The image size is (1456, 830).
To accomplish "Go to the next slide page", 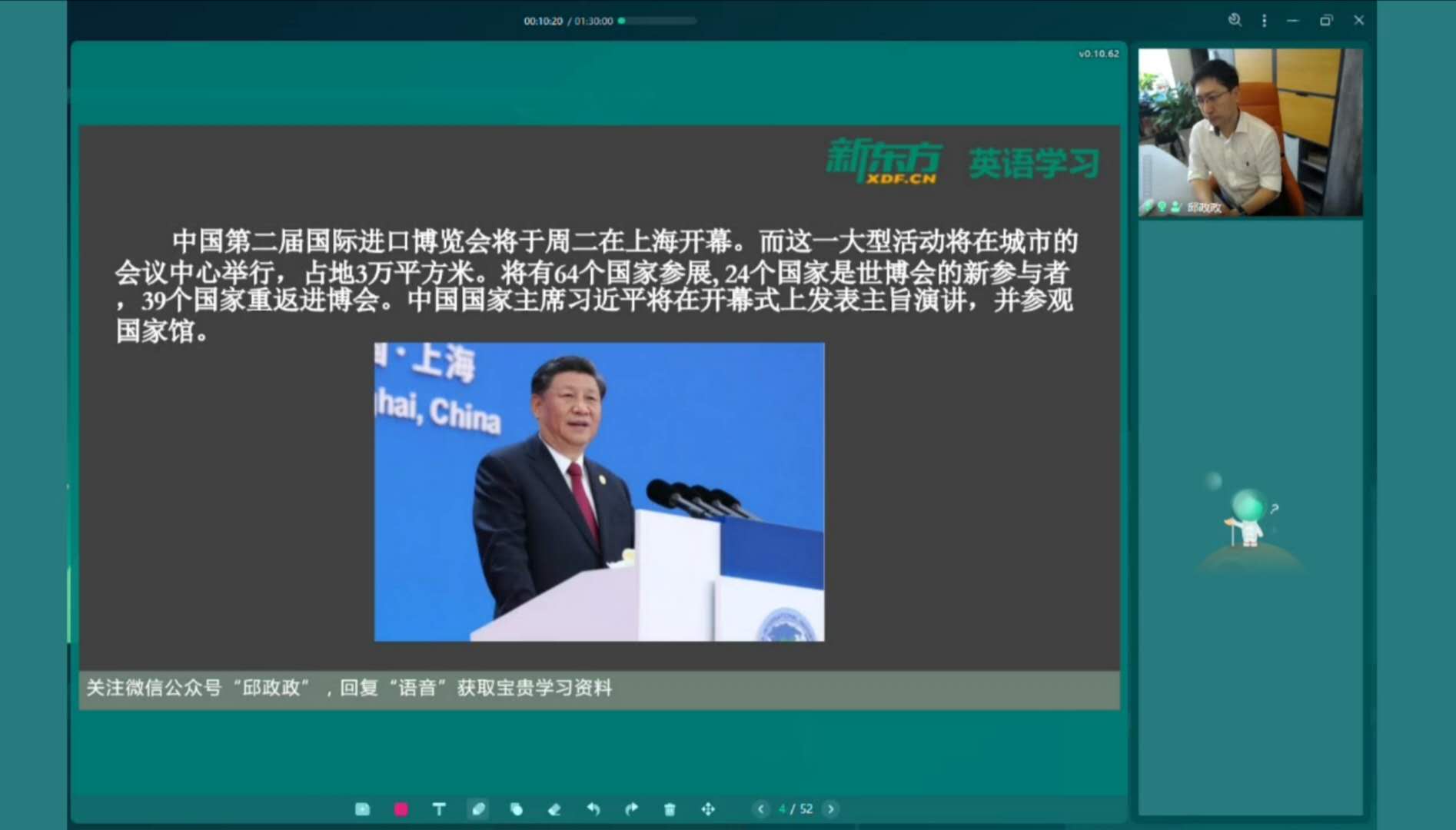I will [831, 809].
